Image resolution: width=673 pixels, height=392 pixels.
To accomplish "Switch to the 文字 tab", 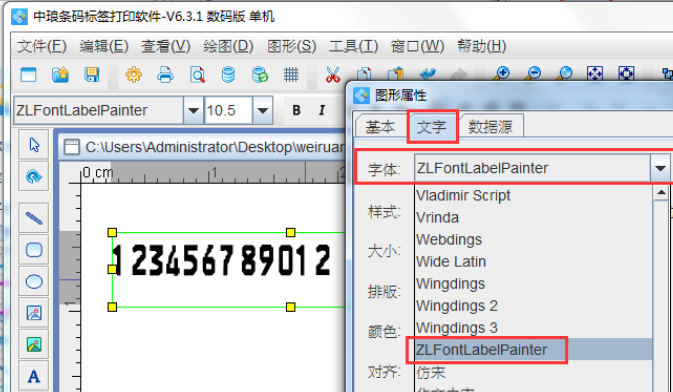I will [x=432, y=127].
